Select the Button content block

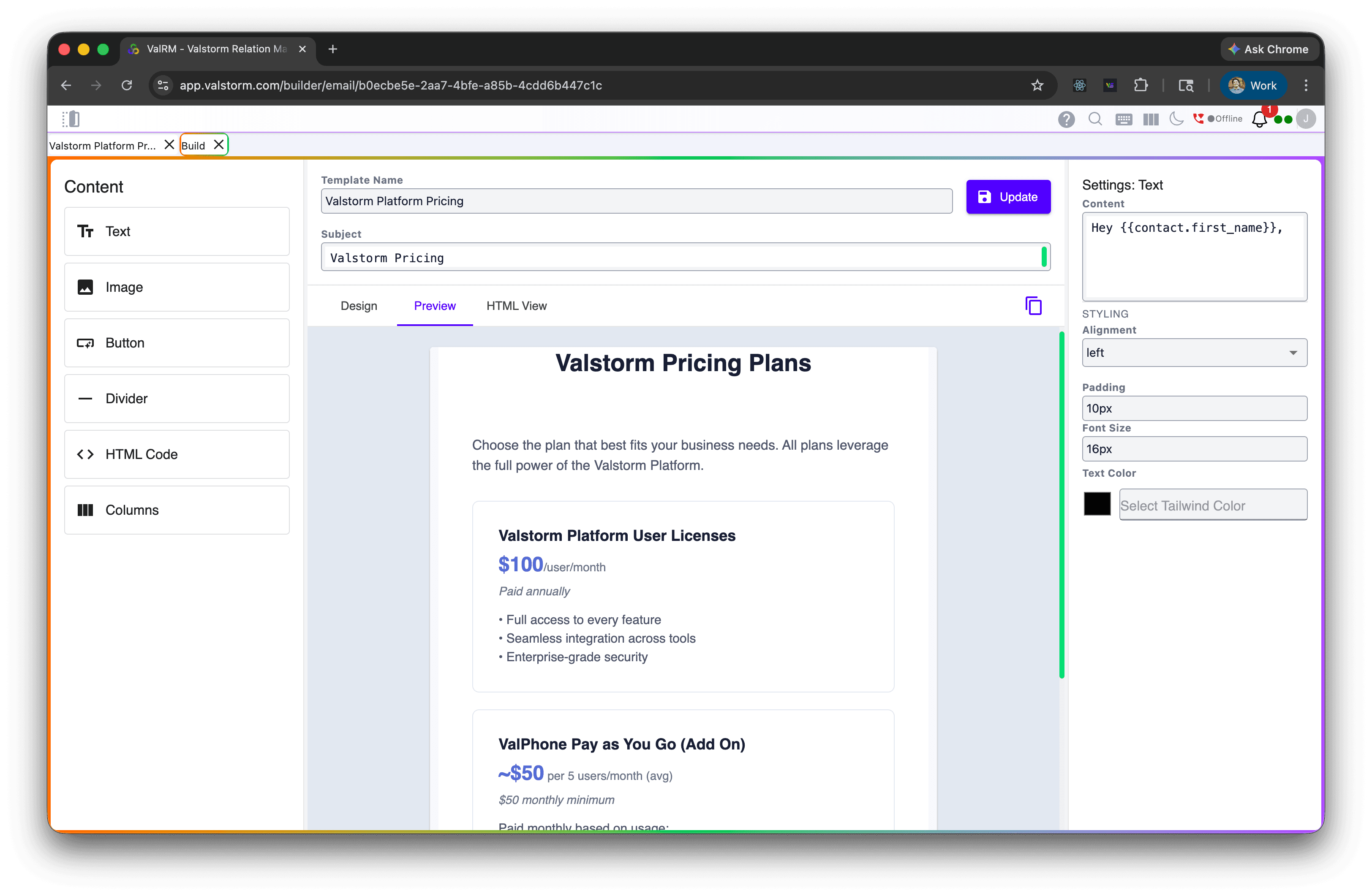177,342
